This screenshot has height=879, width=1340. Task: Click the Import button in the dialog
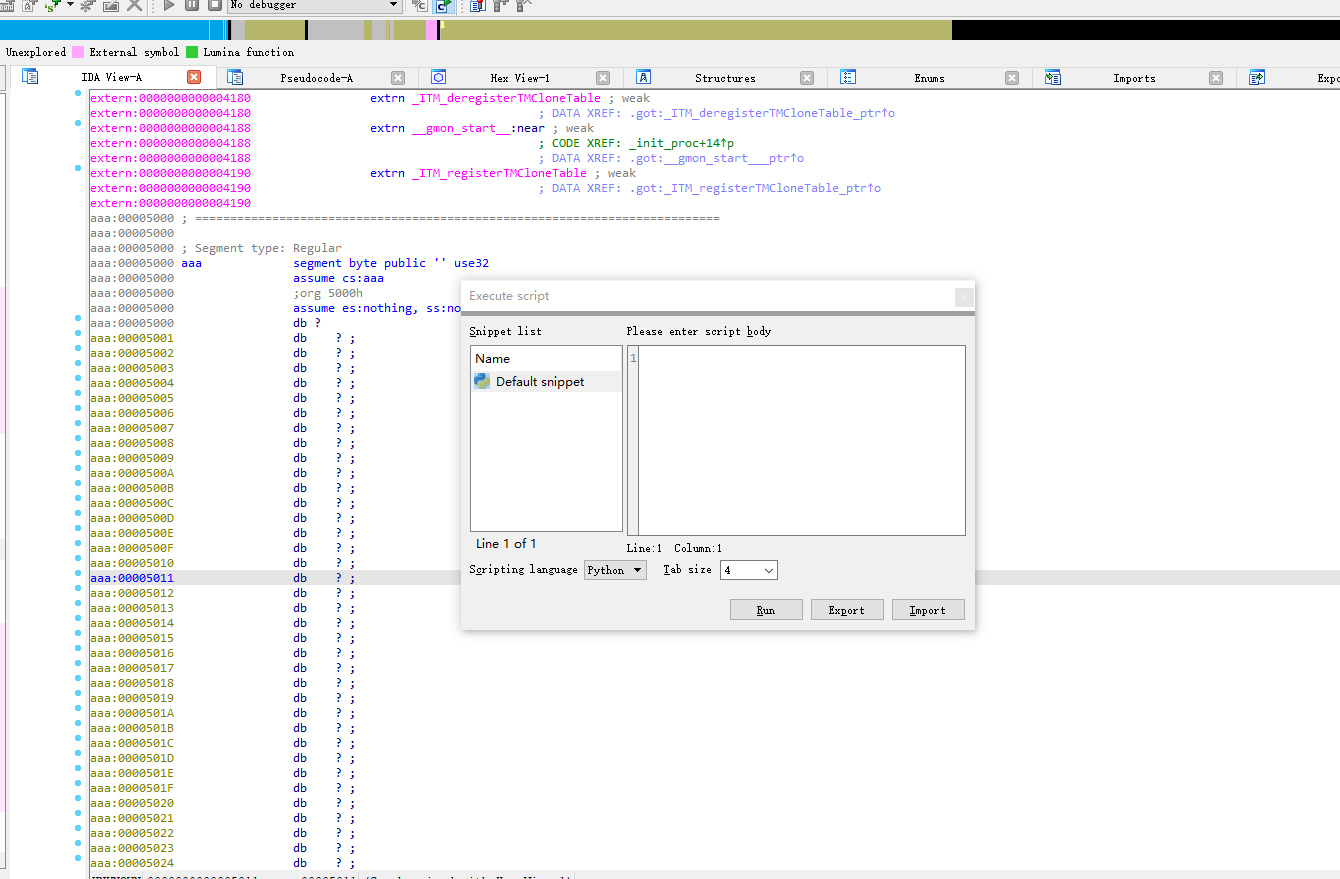tap(928, 609)
